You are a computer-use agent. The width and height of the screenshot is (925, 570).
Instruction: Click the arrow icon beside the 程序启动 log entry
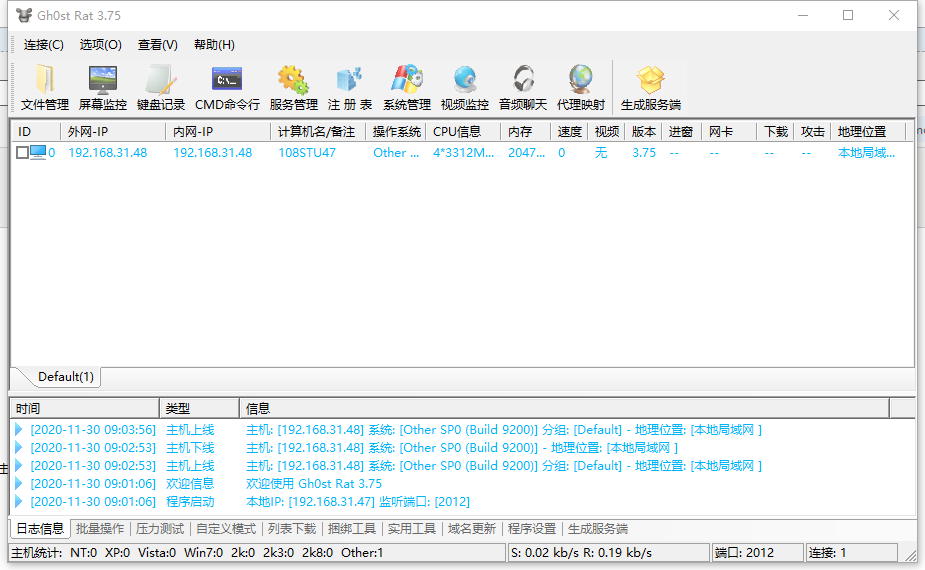(19, 502)
